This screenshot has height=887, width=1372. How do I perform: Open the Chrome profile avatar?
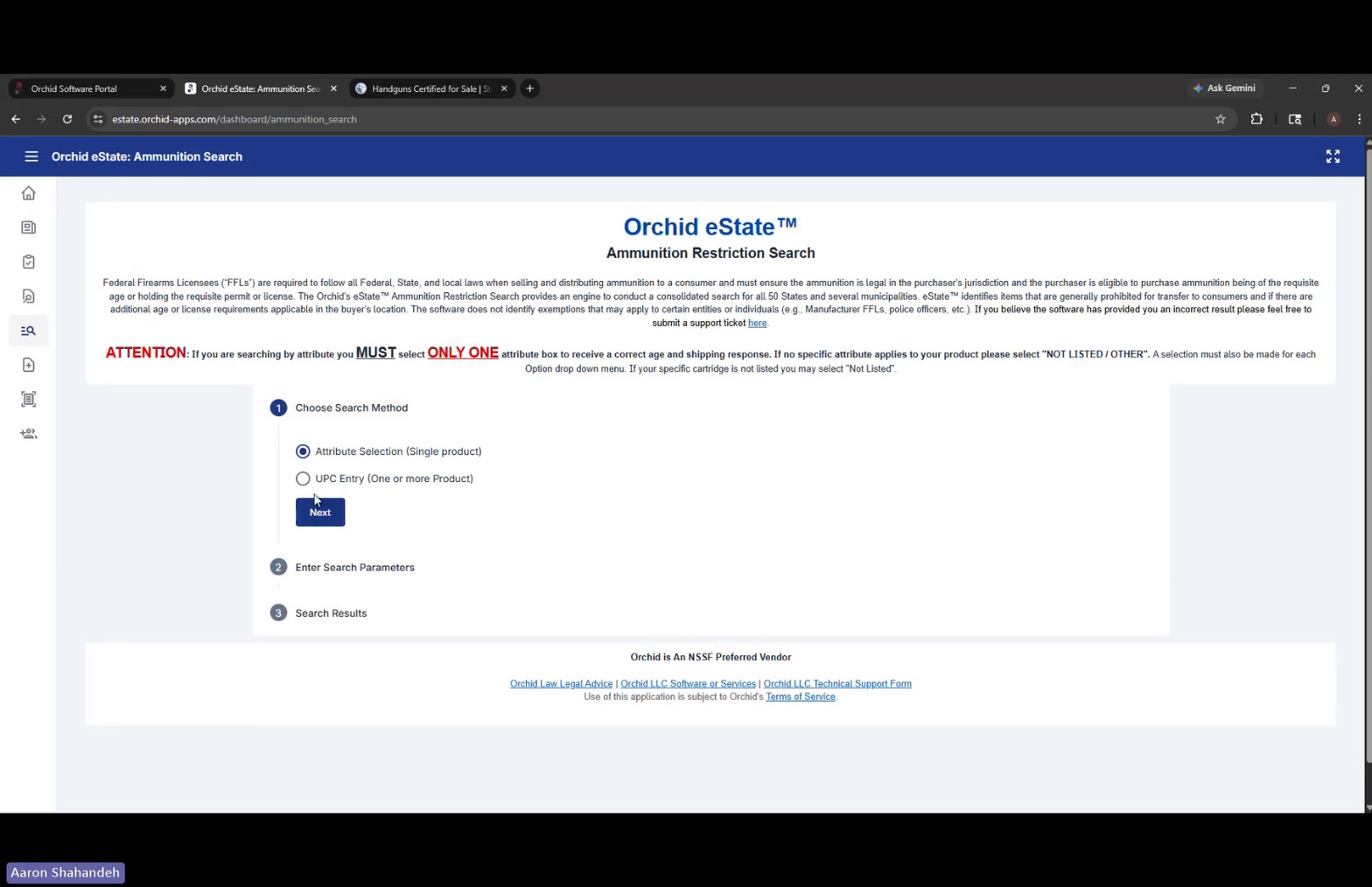coord(1333,119)
